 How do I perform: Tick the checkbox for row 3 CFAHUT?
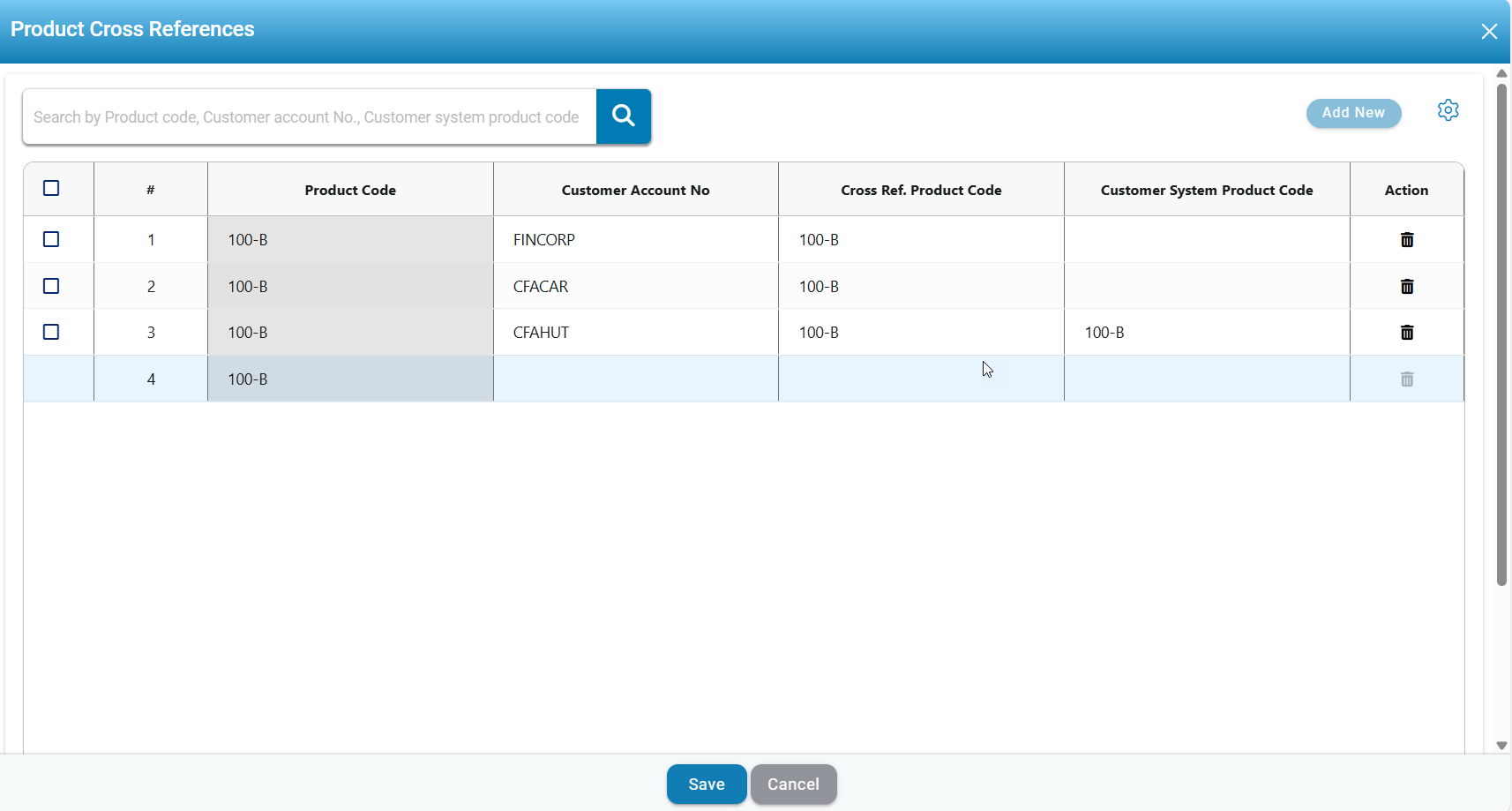click(x=51, y=333)
